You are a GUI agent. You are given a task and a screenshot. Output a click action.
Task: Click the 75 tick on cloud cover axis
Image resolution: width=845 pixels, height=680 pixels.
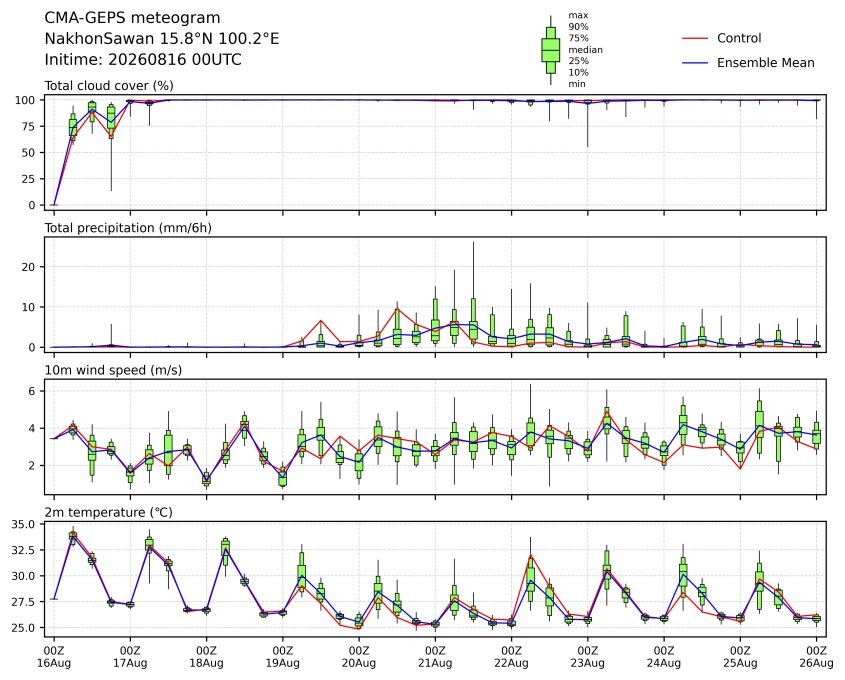28,127
